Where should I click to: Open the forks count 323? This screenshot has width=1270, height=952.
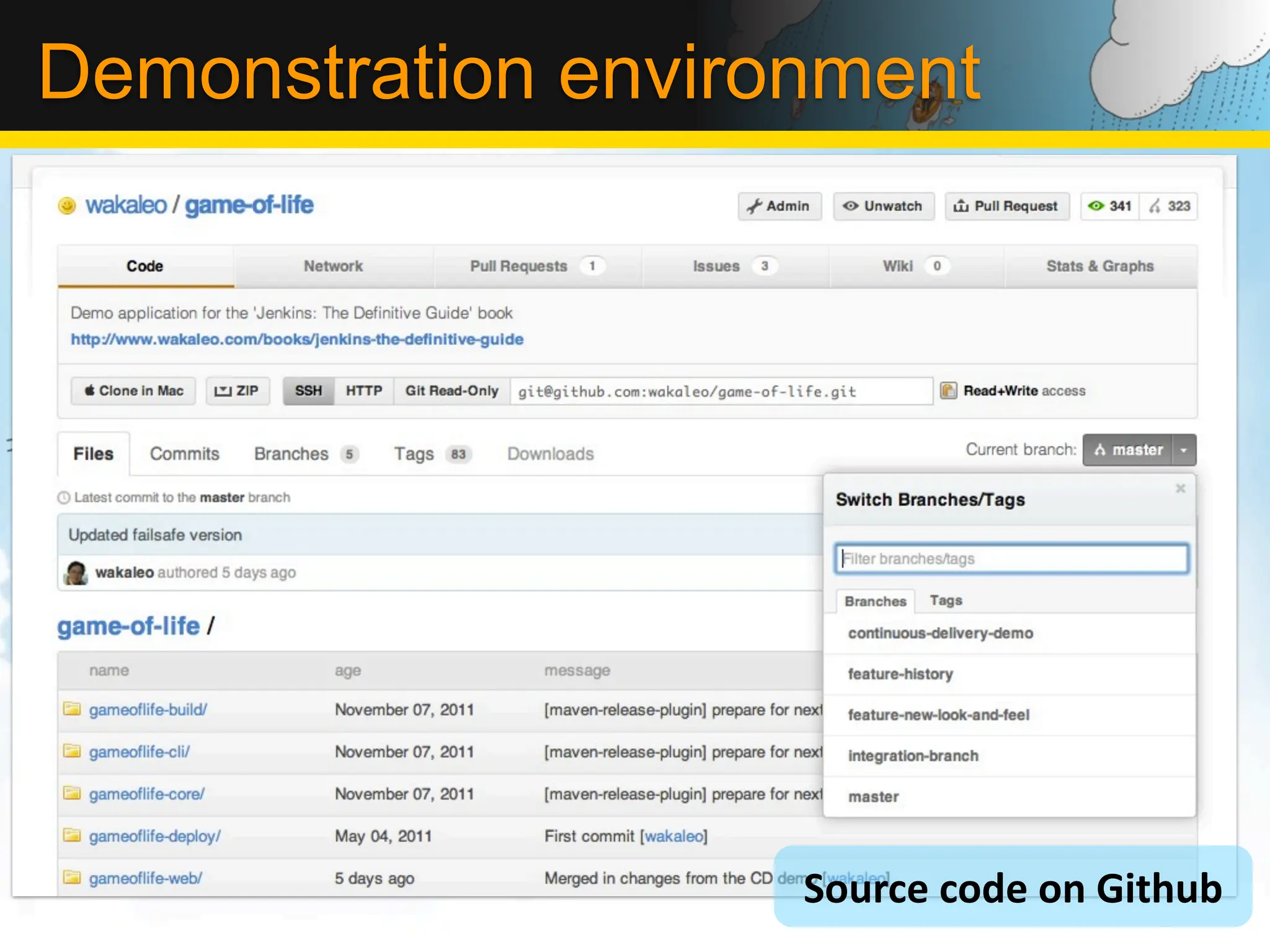point(1169,206)
